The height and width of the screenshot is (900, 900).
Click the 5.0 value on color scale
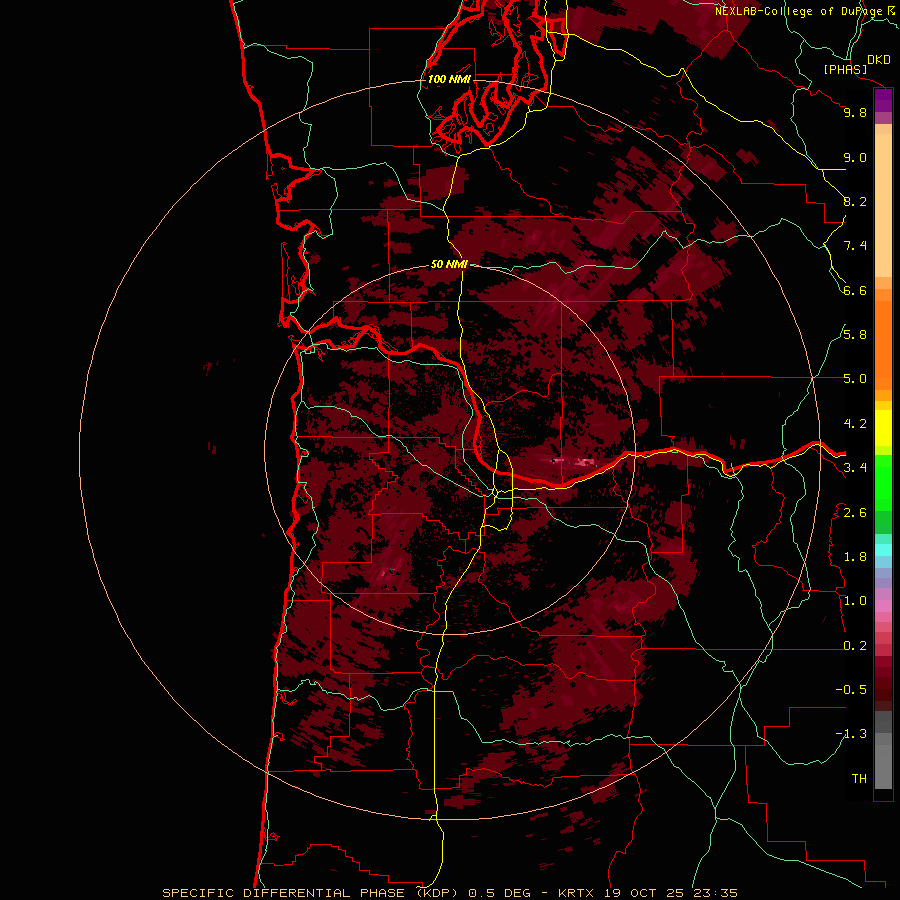pos(855,379)
